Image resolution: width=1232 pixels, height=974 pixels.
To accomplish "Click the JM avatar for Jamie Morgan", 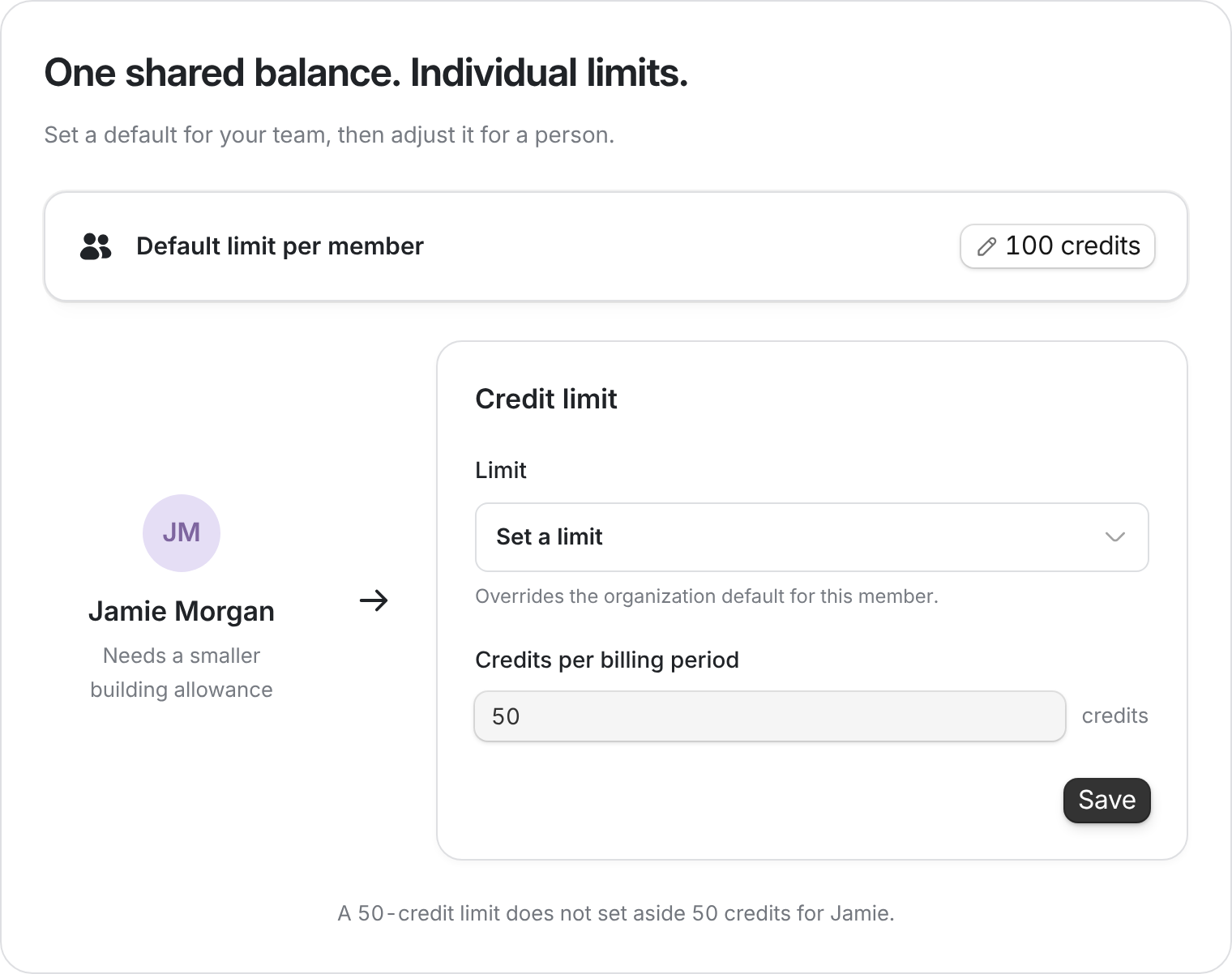I will click(x=182, y=533).
